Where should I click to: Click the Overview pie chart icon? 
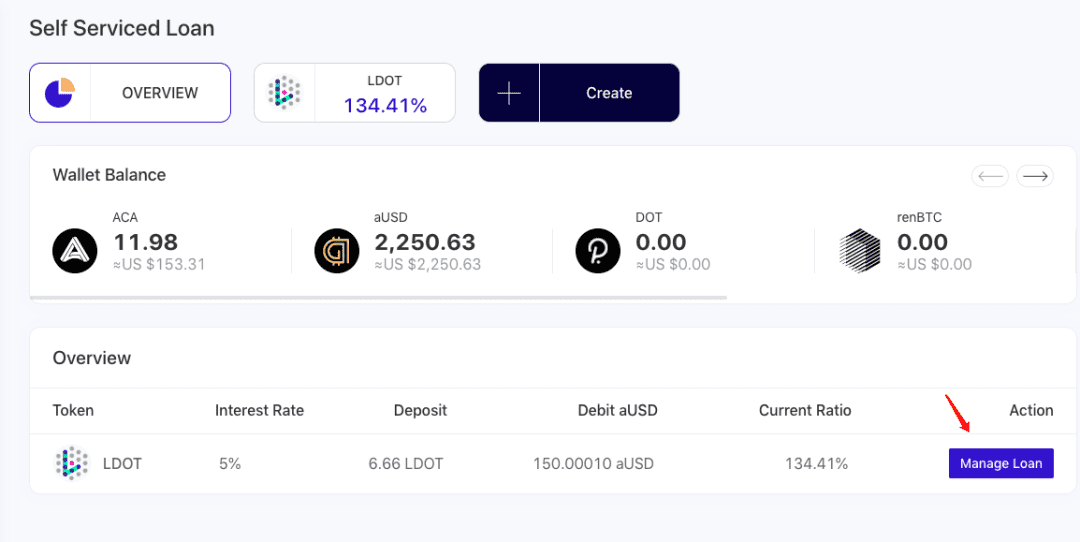click(x=60, y=93)
